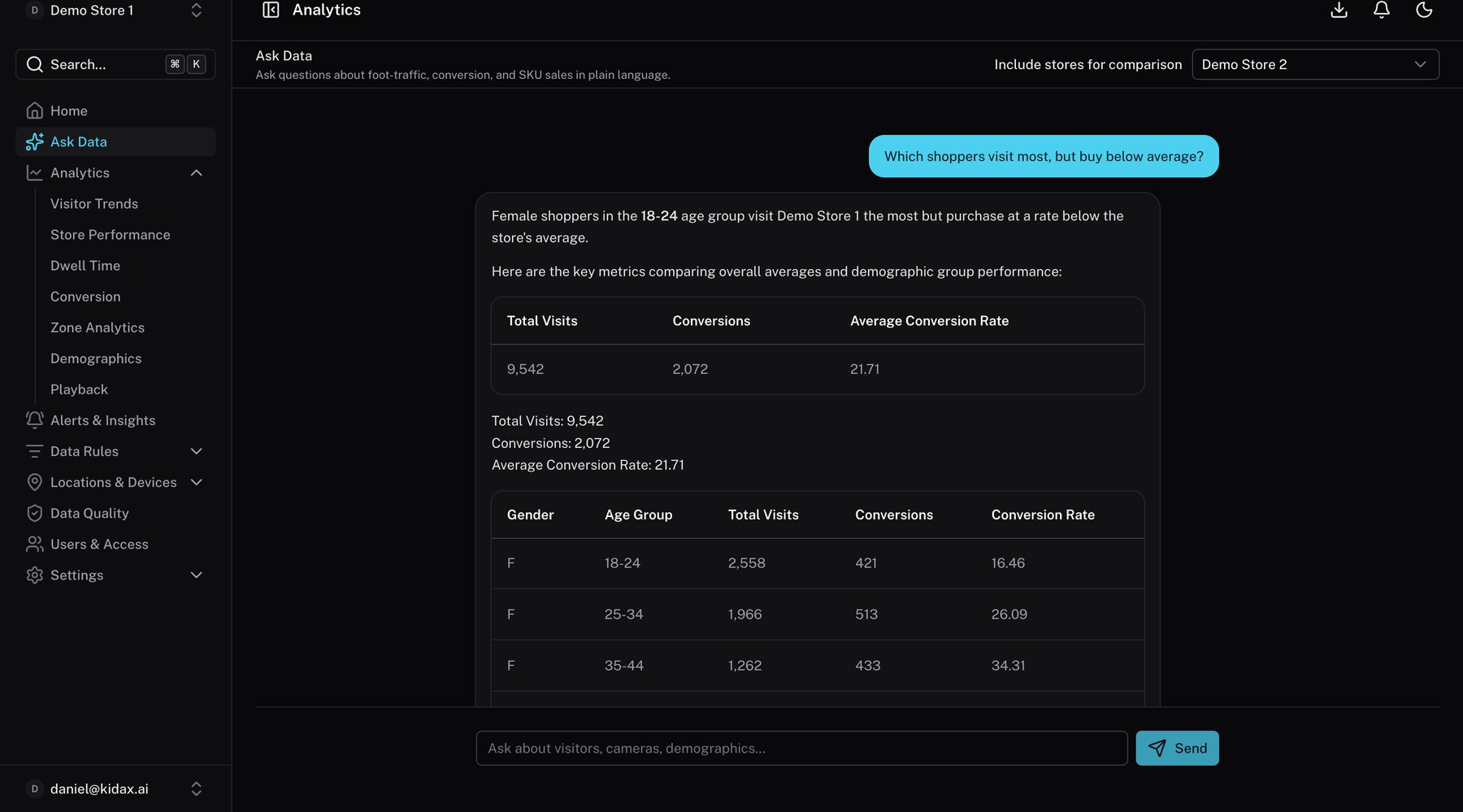Click the paper plane icon on Send
The height and width of the screenshot is (812, 1463).
[1157, 748]
